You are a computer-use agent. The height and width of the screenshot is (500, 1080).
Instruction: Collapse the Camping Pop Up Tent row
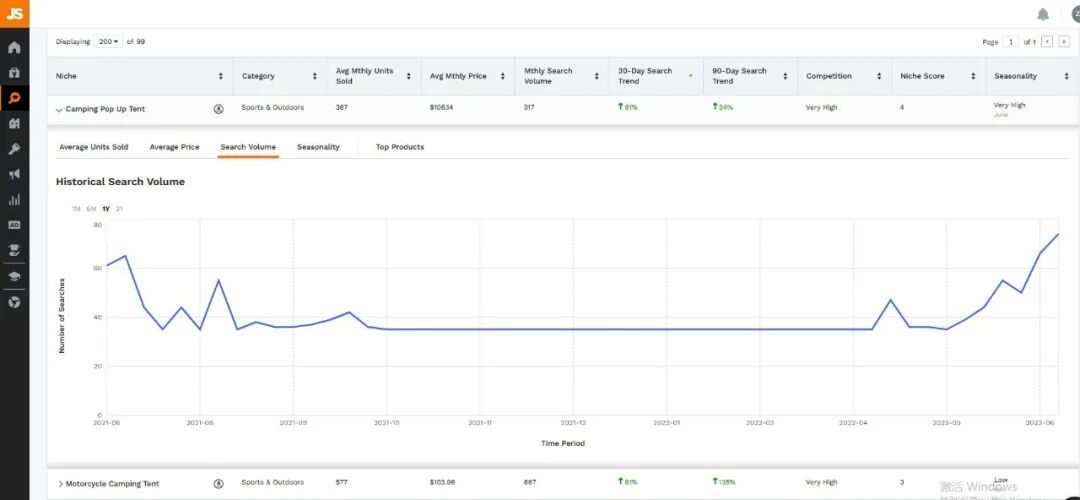click(x=59, y=110)
